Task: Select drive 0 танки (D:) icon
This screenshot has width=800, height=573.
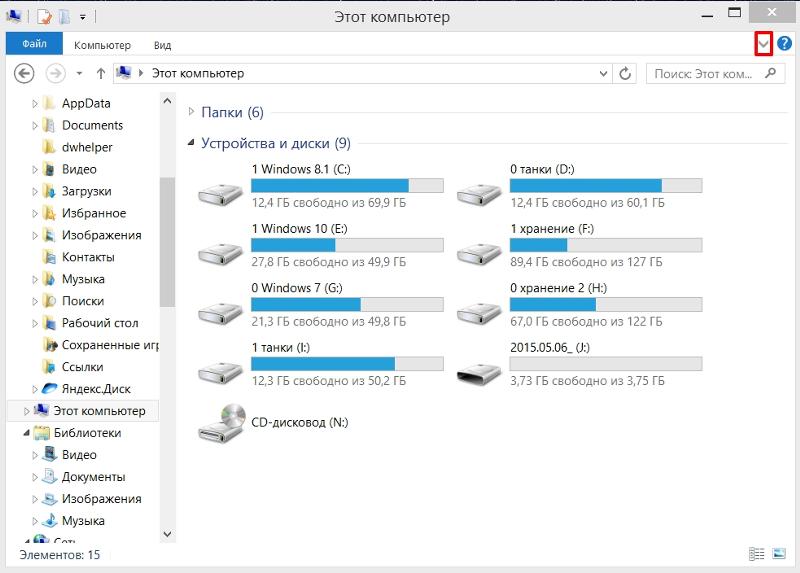Action: tap(479, 193)
